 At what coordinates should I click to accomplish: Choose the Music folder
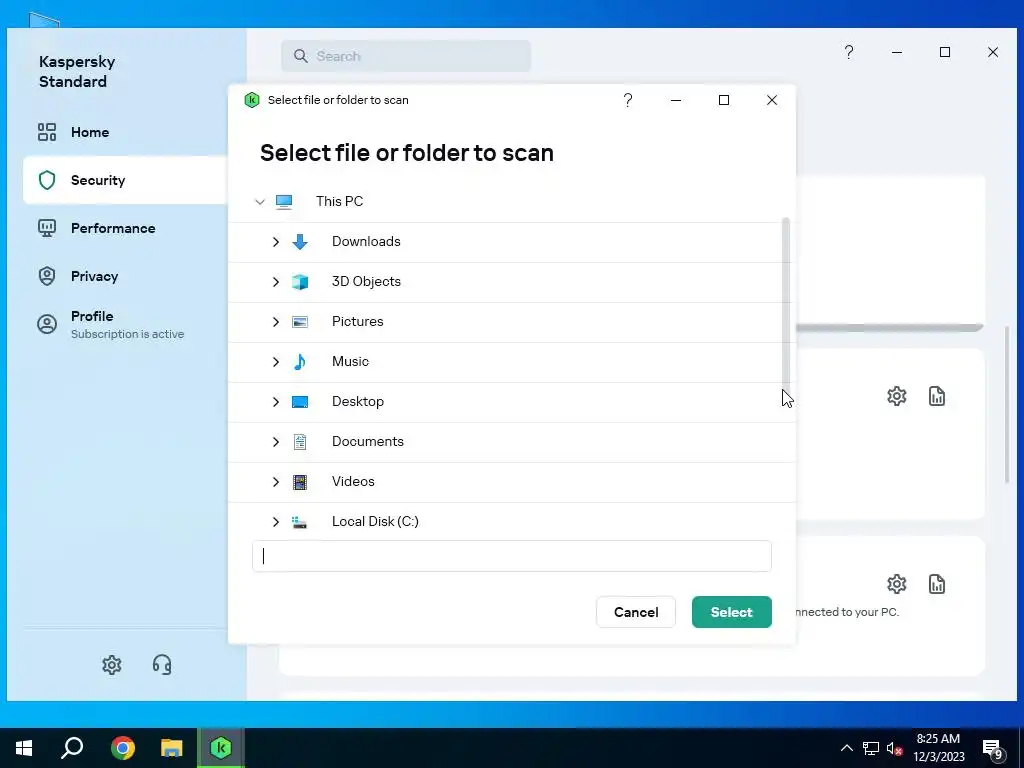511,362
